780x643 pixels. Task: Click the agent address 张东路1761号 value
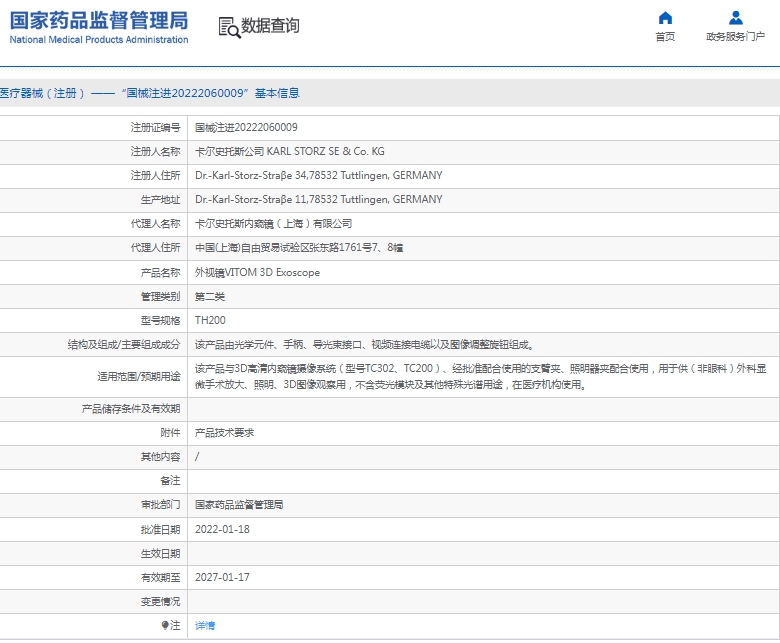tap(299, 248)
